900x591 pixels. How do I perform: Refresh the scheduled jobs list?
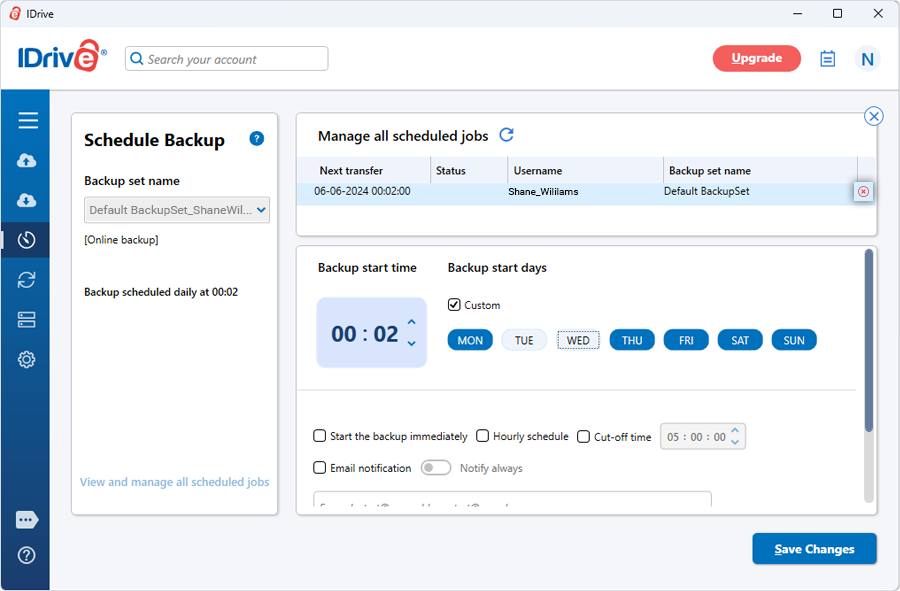coord(506,135)
